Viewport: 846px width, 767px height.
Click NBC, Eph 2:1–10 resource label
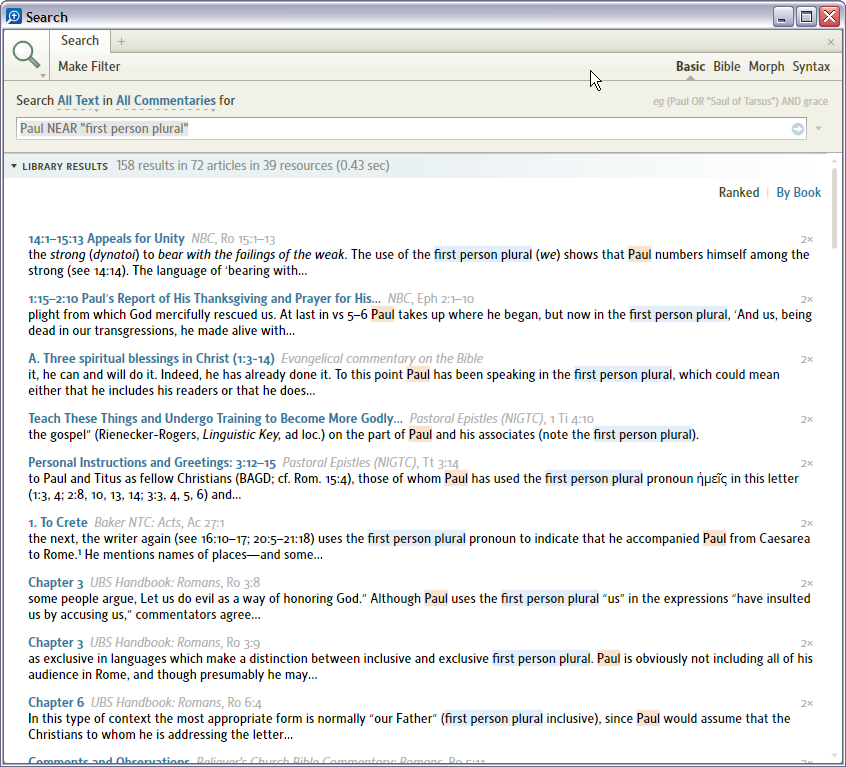[431, 299]
